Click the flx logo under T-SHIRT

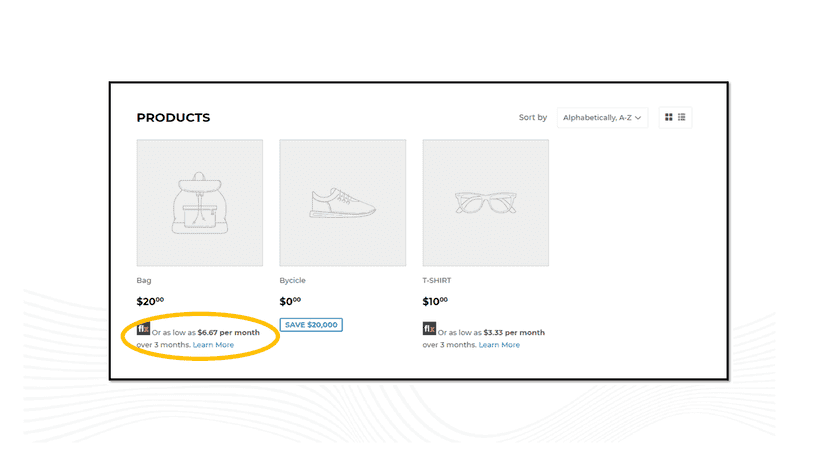coord(429,329)
